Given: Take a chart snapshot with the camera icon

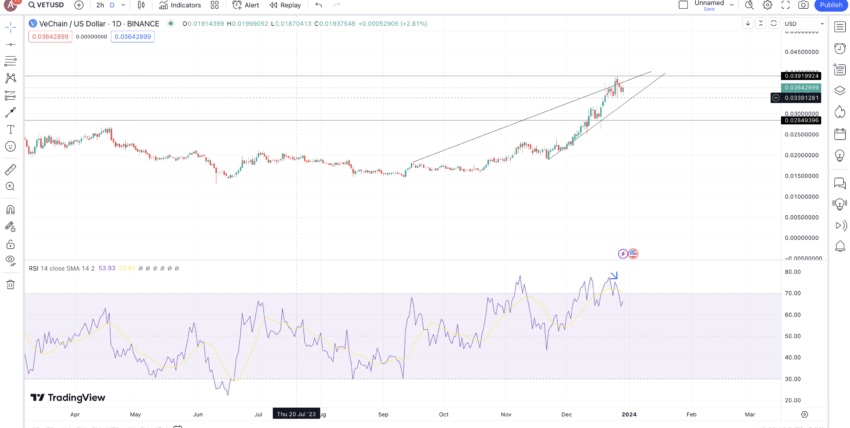Looking at the screenshot, I should [803, 5].
